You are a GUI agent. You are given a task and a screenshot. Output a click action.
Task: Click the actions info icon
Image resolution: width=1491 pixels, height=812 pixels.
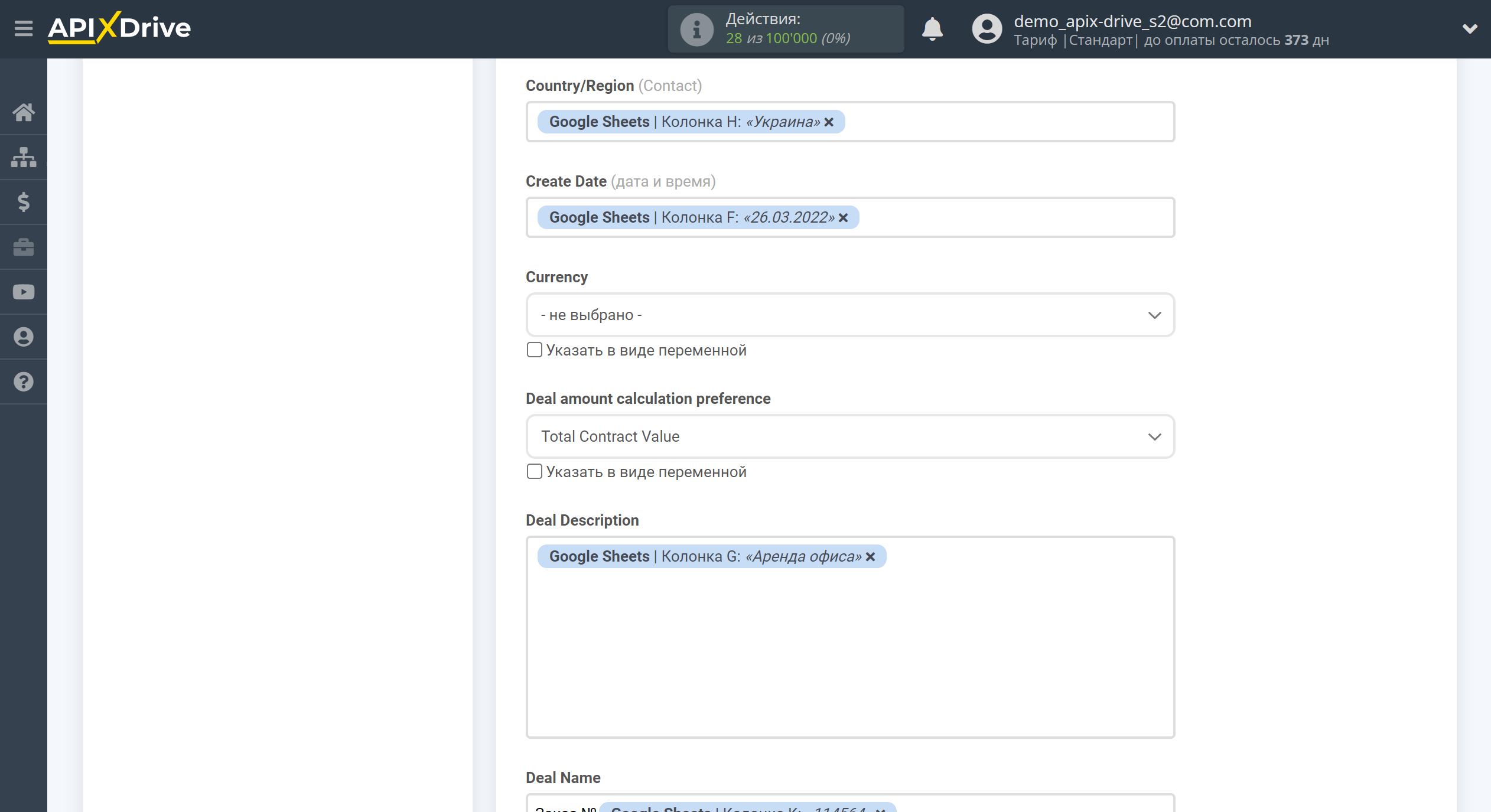[696, 29]
